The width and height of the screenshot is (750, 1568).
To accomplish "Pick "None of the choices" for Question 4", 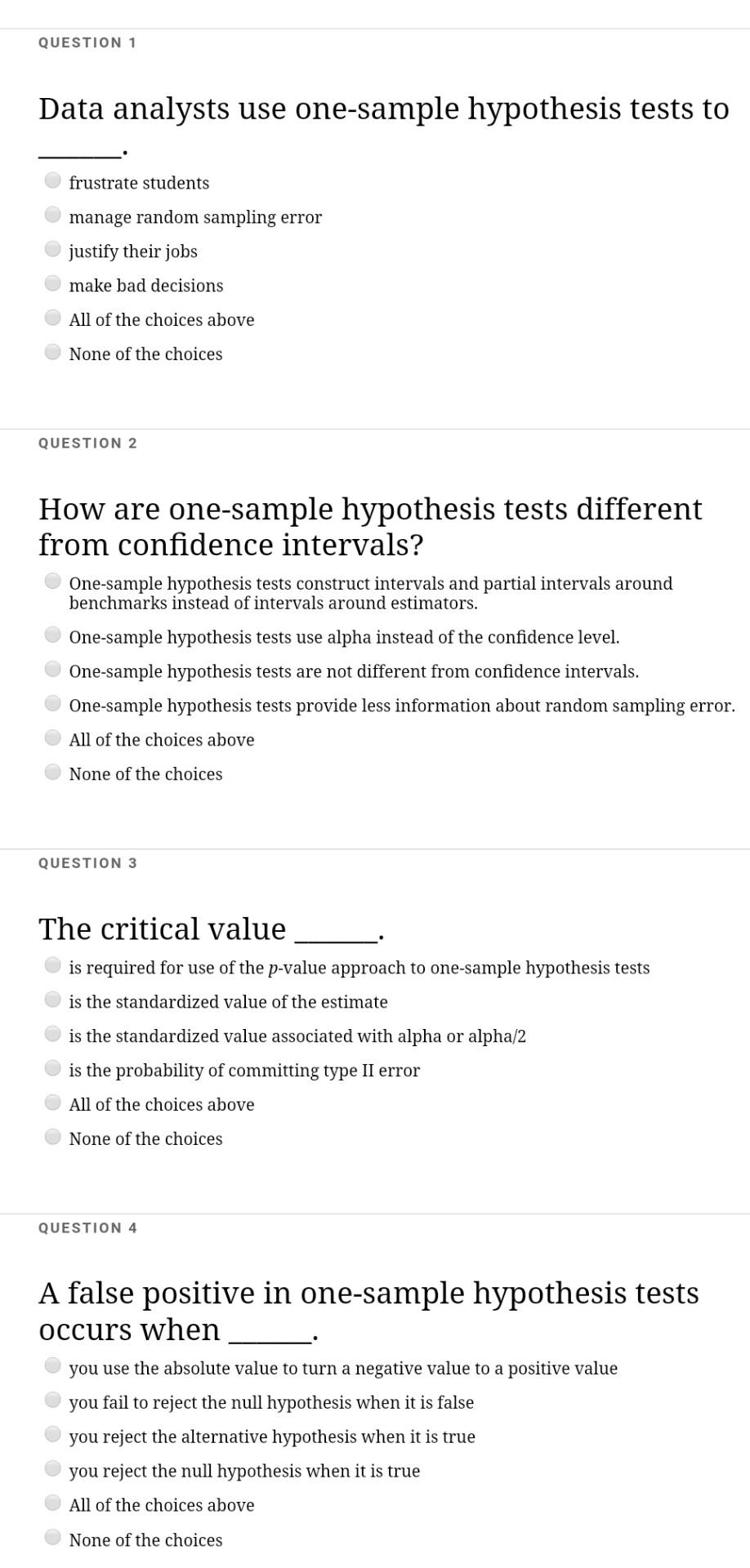I will click(x=53, y=1535).
